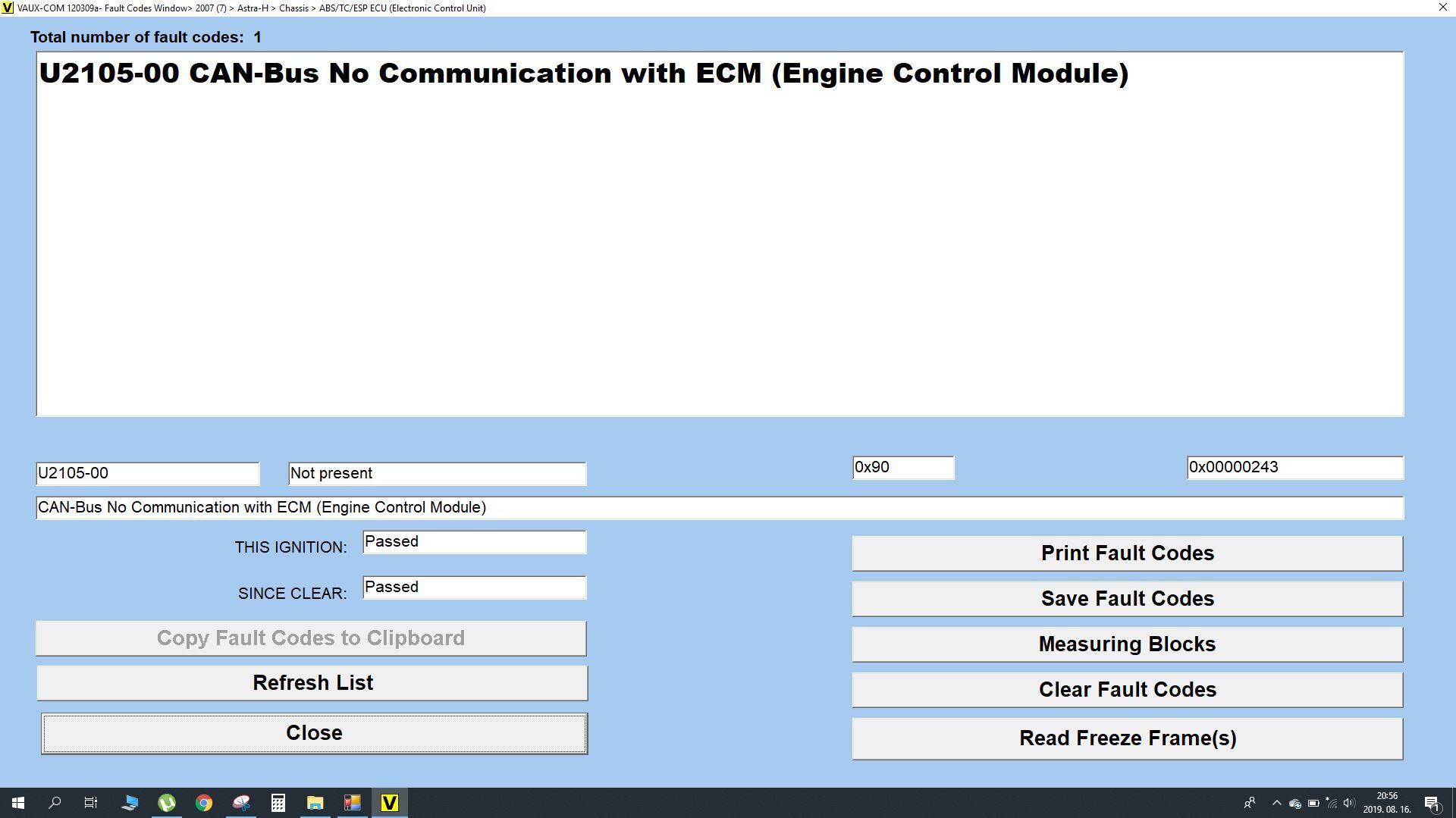Open the computer monitor taskbar app
The image size is (1456, 818).
click(x=130, y=803)
